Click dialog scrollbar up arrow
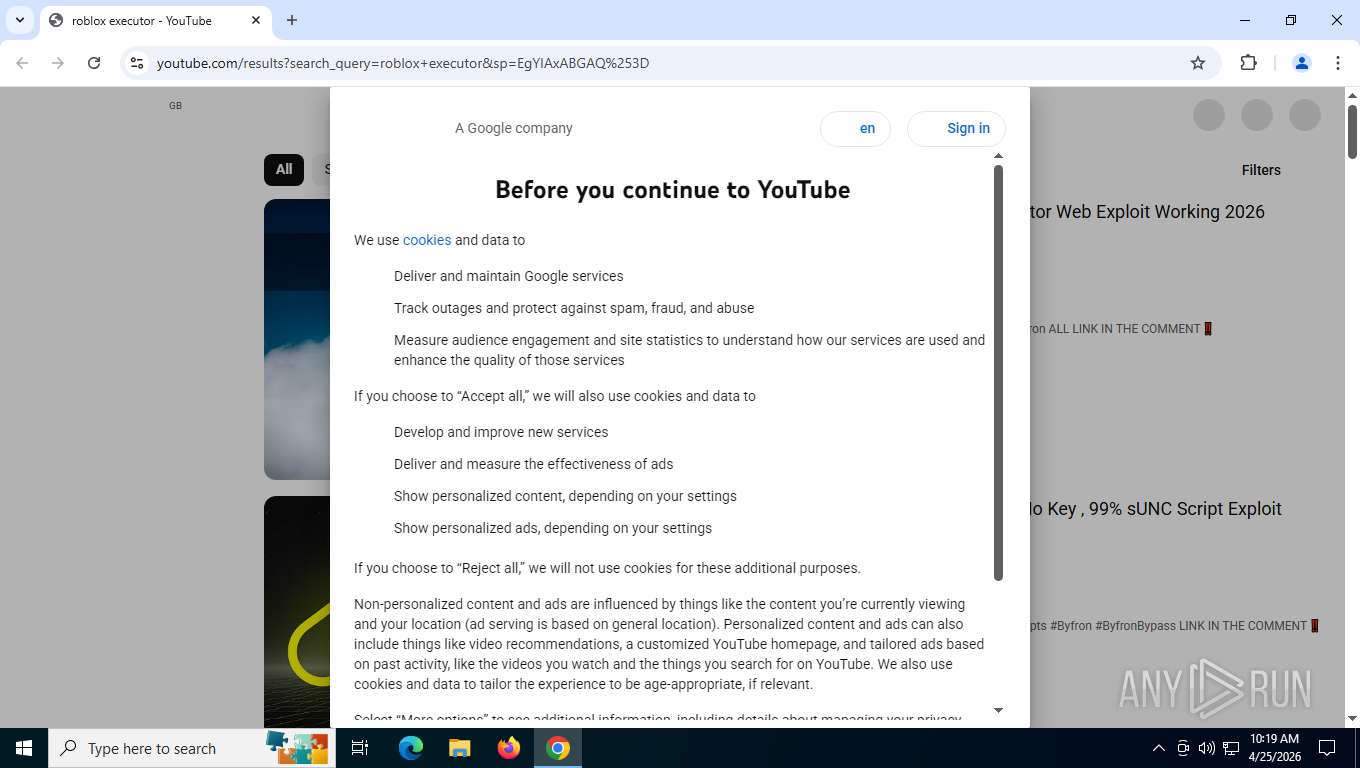The width and height of the screenshot is (1360, 768). click(x=998, y=155)
